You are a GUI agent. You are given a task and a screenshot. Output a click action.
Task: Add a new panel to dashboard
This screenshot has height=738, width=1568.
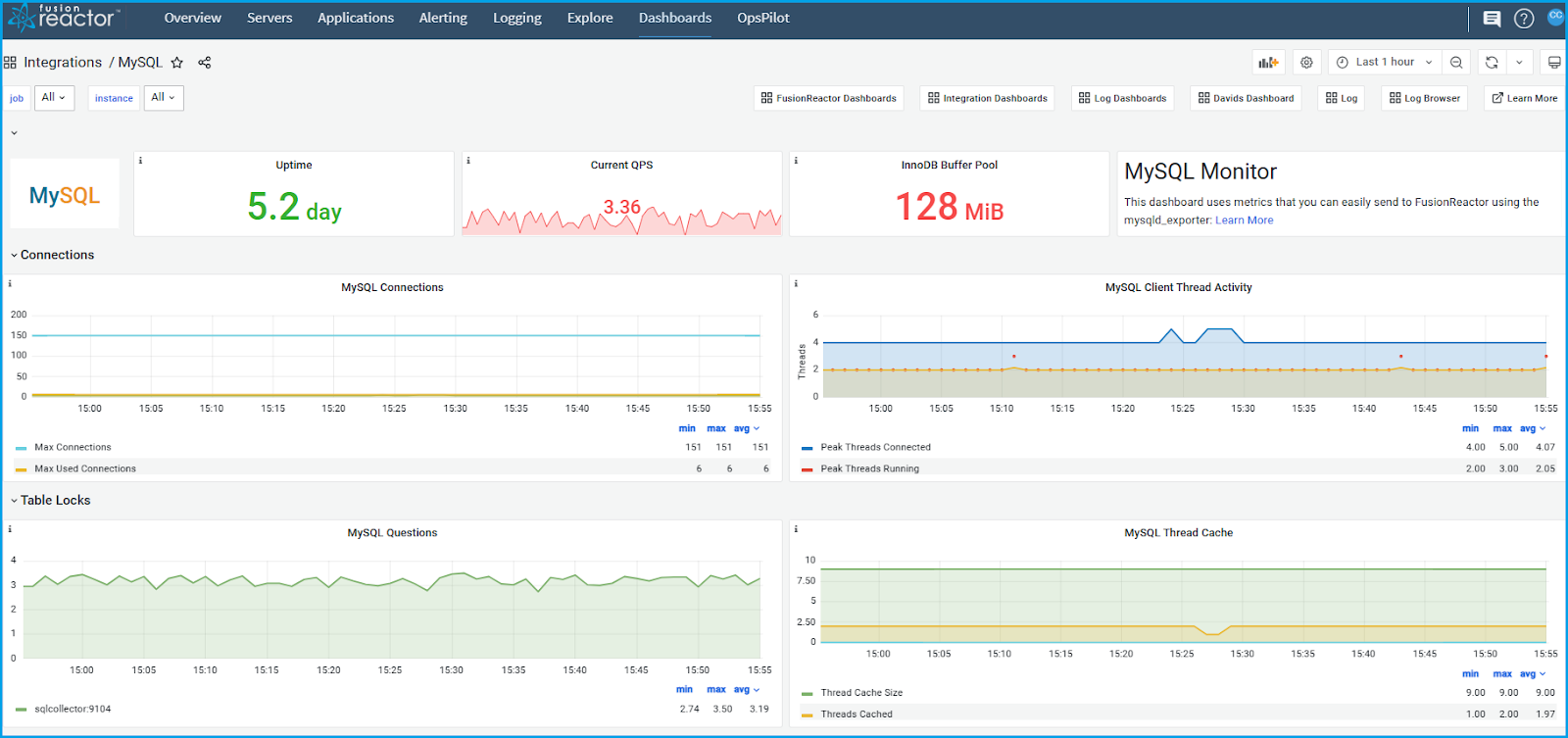point(1269,62)
